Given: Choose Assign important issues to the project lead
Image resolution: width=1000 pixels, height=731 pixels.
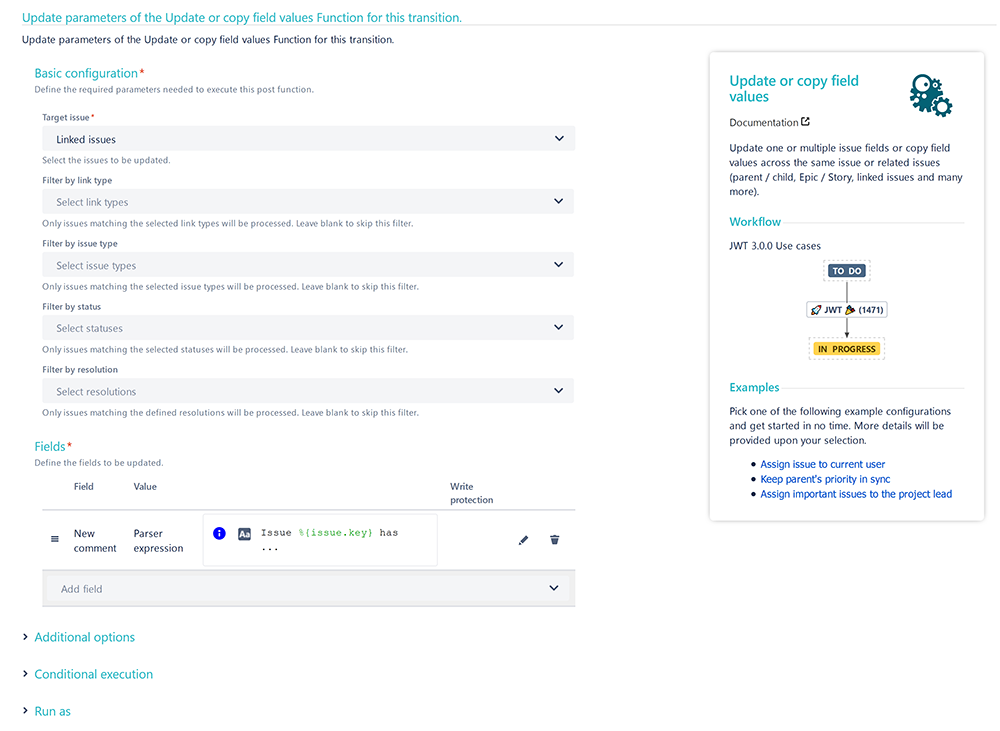Looking at the screenshot, I should click(x=856, y=494).
